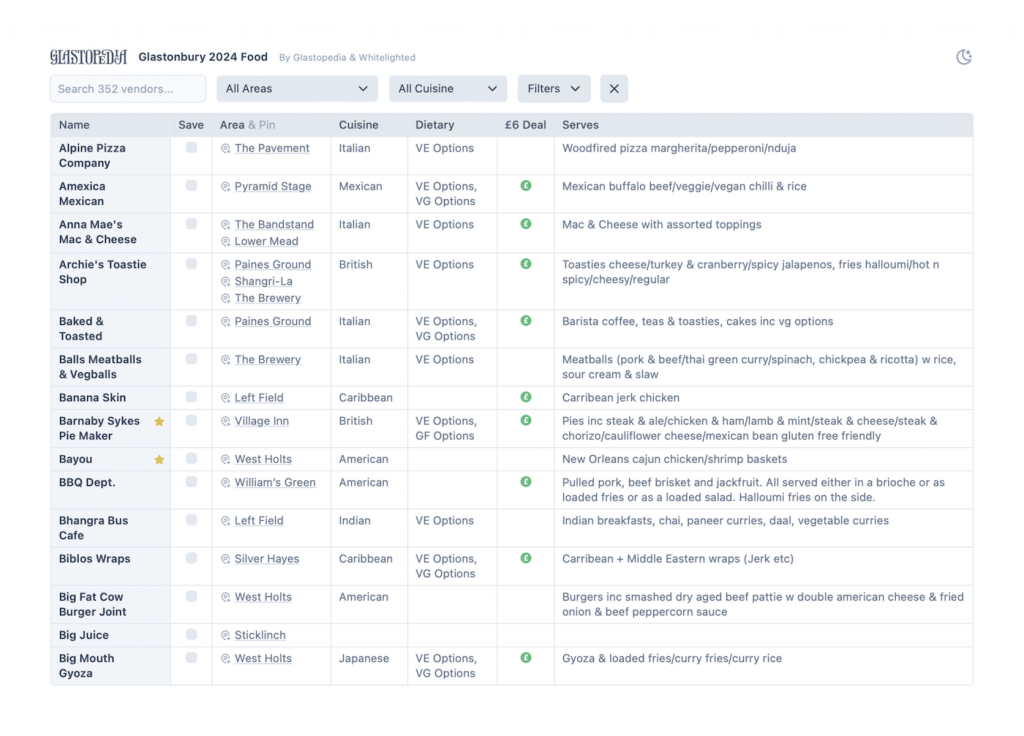Click the £6 Deal column header
Viewport: 1024px width, 736px height.
[x=525, y=125]
